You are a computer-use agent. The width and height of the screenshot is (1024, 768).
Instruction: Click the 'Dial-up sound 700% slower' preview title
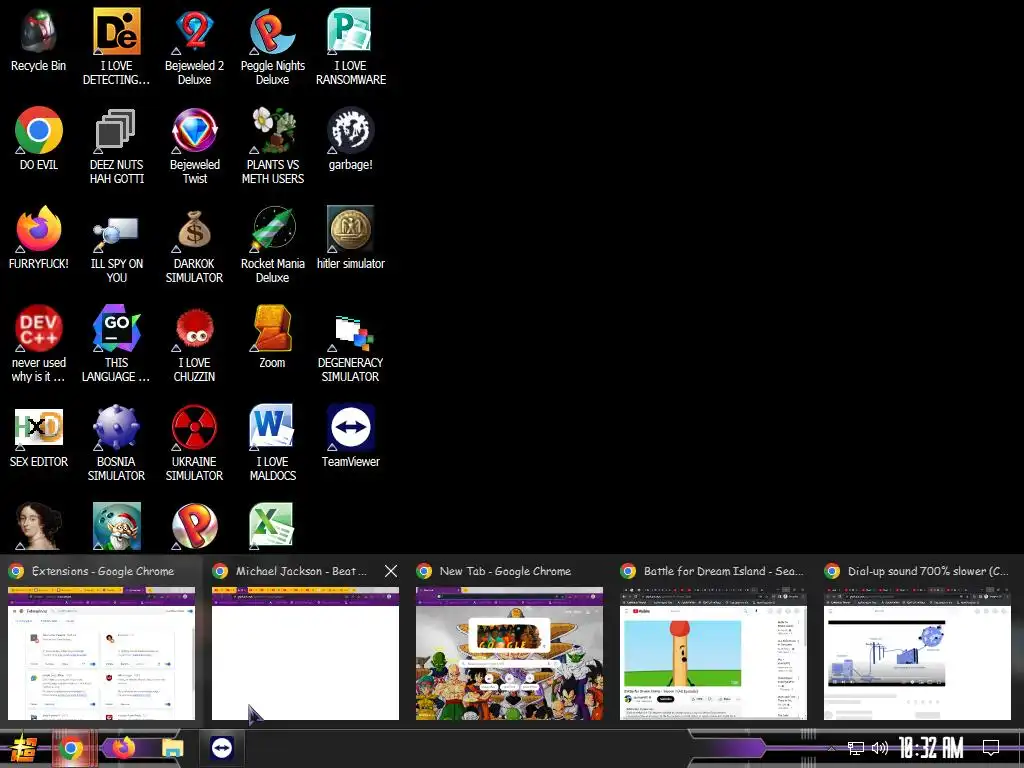pyautogui.click(x=928, y=571)
